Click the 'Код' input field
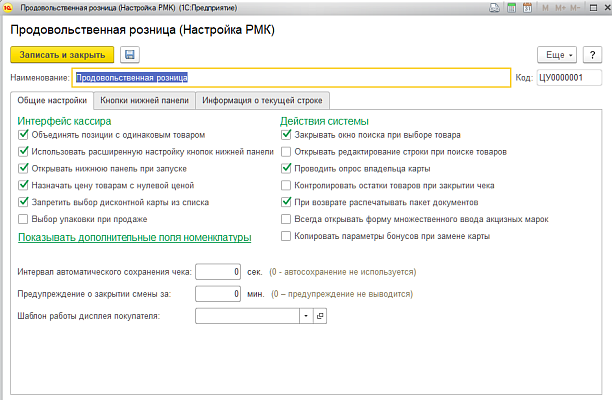Viewport: 612px width, 400px height. point(568,77)
